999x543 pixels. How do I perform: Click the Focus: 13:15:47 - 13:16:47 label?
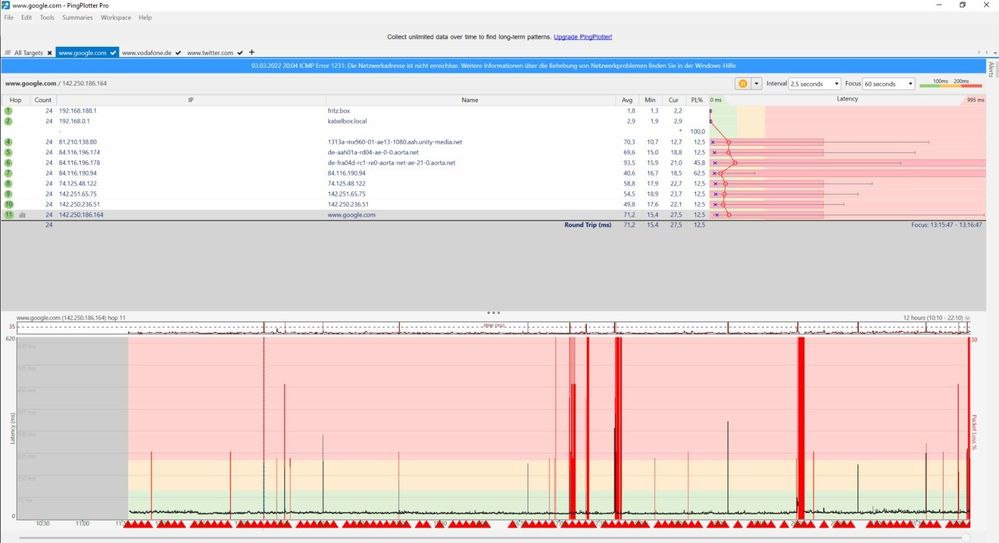(x=946, y=225)
